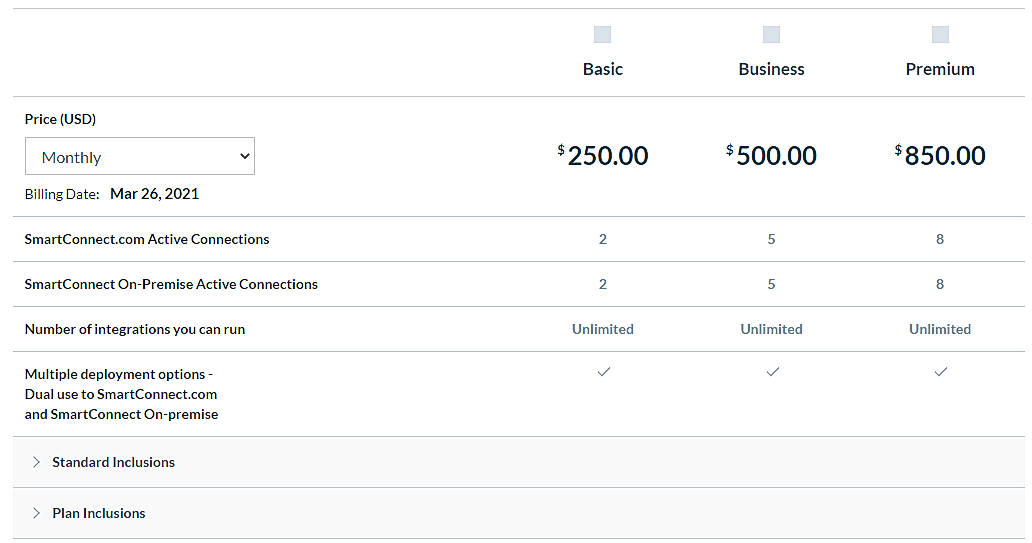
Task: Click Basic's SmartConnect.com connections value 2
Action: [x=603, y=239]
